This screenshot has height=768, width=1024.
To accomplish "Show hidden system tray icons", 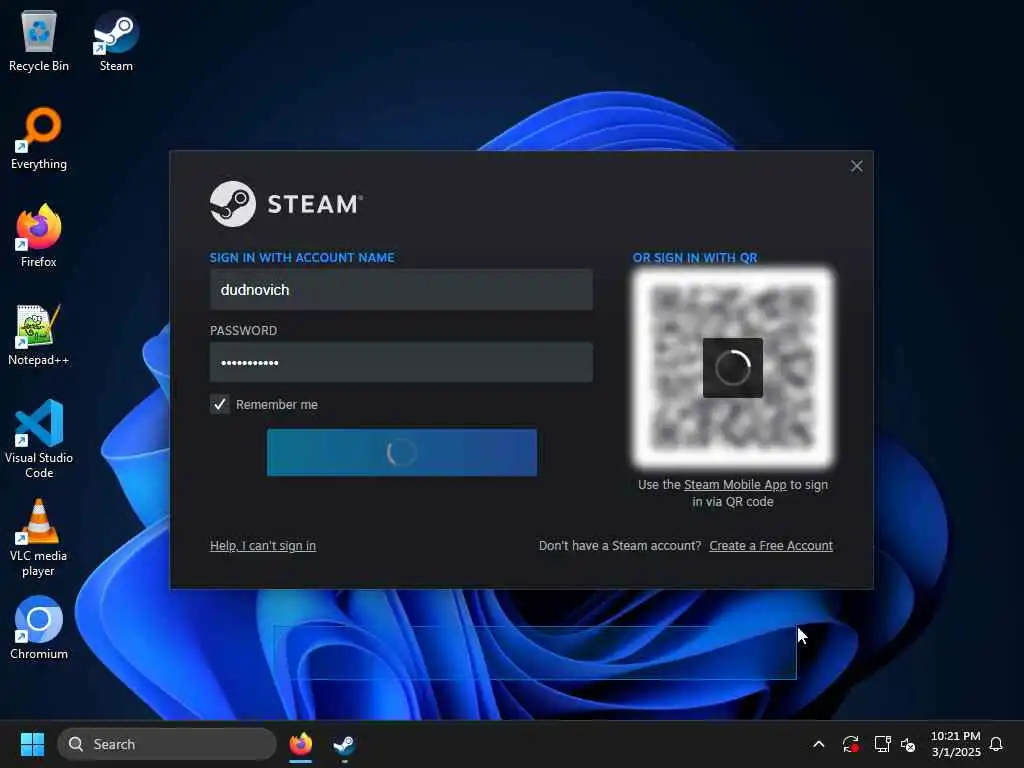I will (x=818, y=744).
